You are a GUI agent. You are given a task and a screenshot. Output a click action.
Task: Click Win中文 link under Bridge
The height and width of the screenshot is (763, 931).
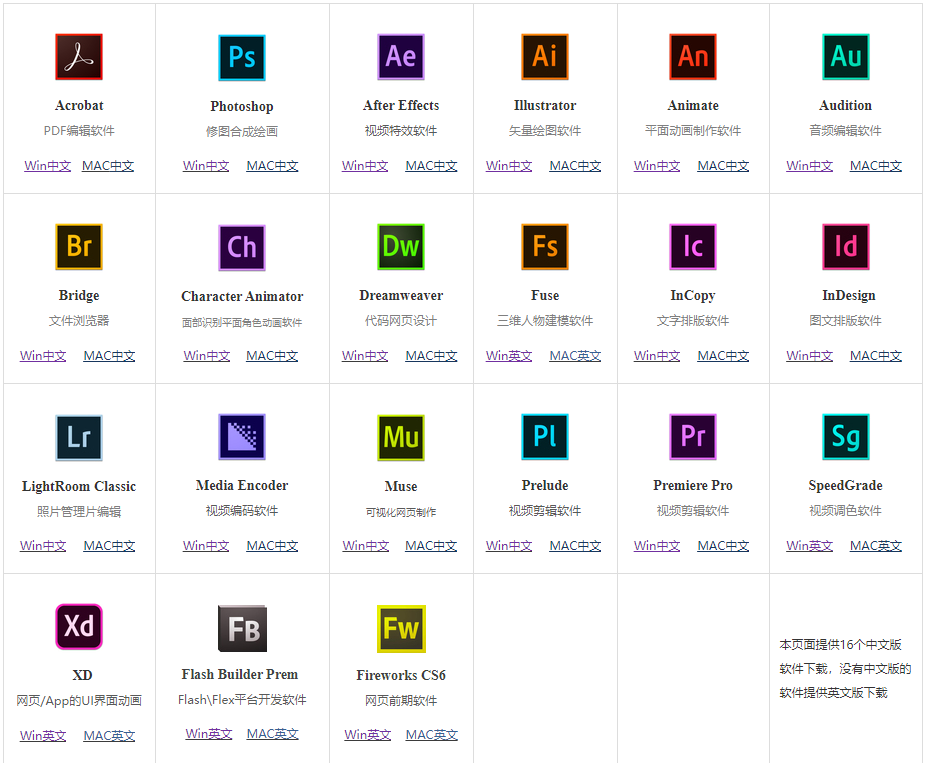(x=43, y=356)
